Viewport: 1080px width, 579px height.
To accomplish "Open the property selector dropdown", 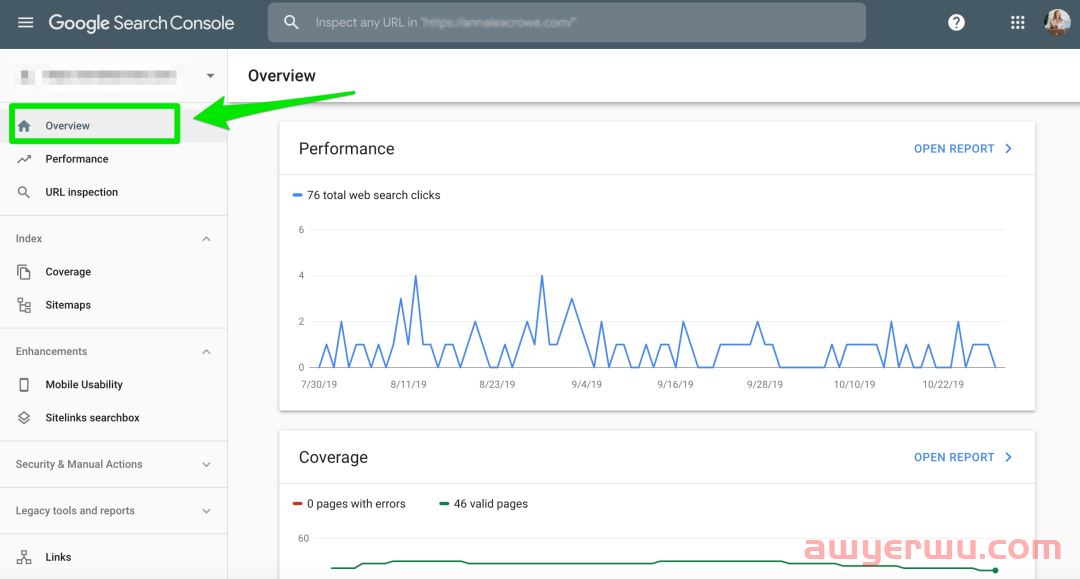I will point(210,76).
